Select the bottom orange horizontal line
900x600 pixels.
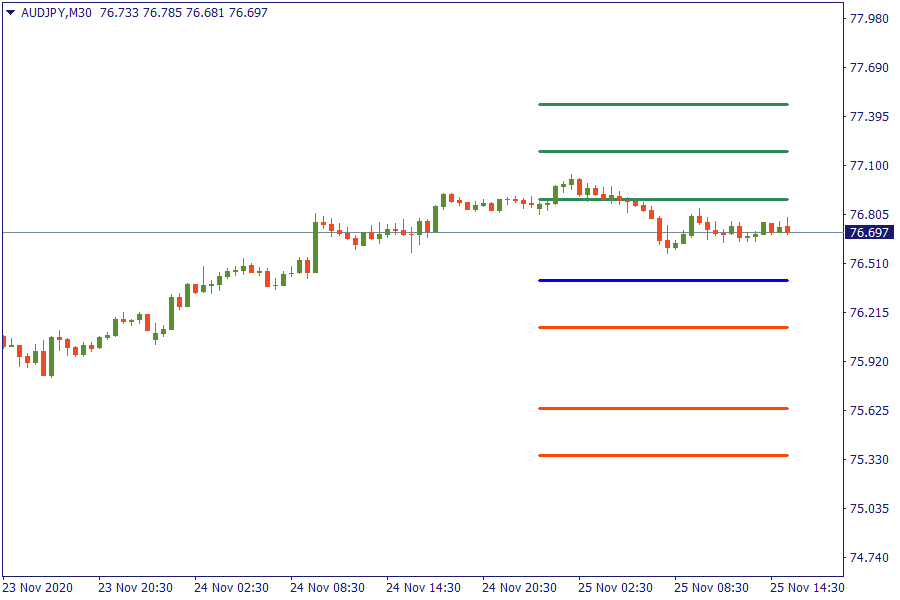663,455
